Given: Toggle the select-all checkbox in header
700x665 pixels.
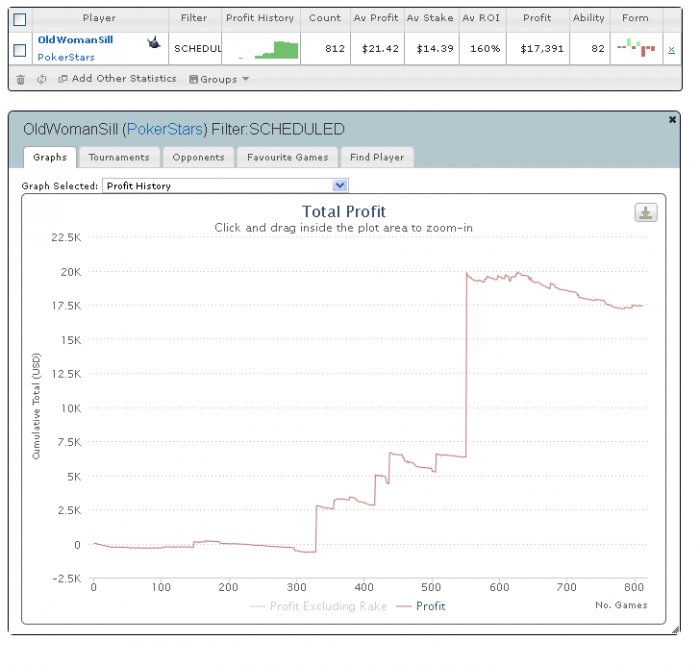Looking at the screenshot, I should click(20, 20).
